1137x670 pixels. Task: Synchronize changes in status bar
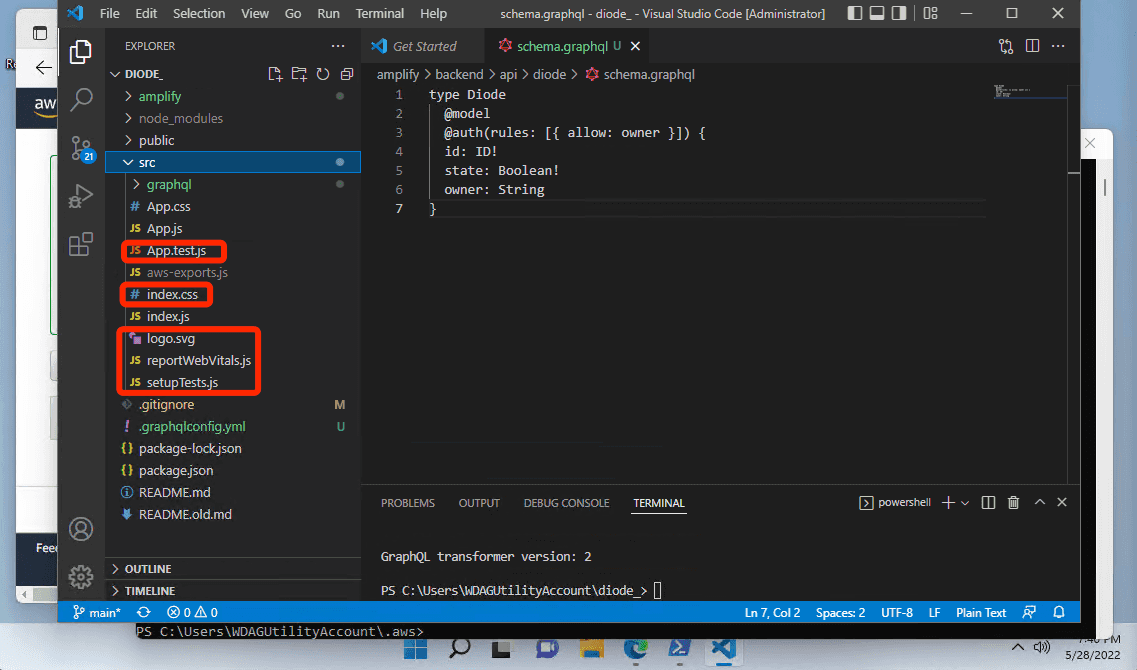[144, 613]
